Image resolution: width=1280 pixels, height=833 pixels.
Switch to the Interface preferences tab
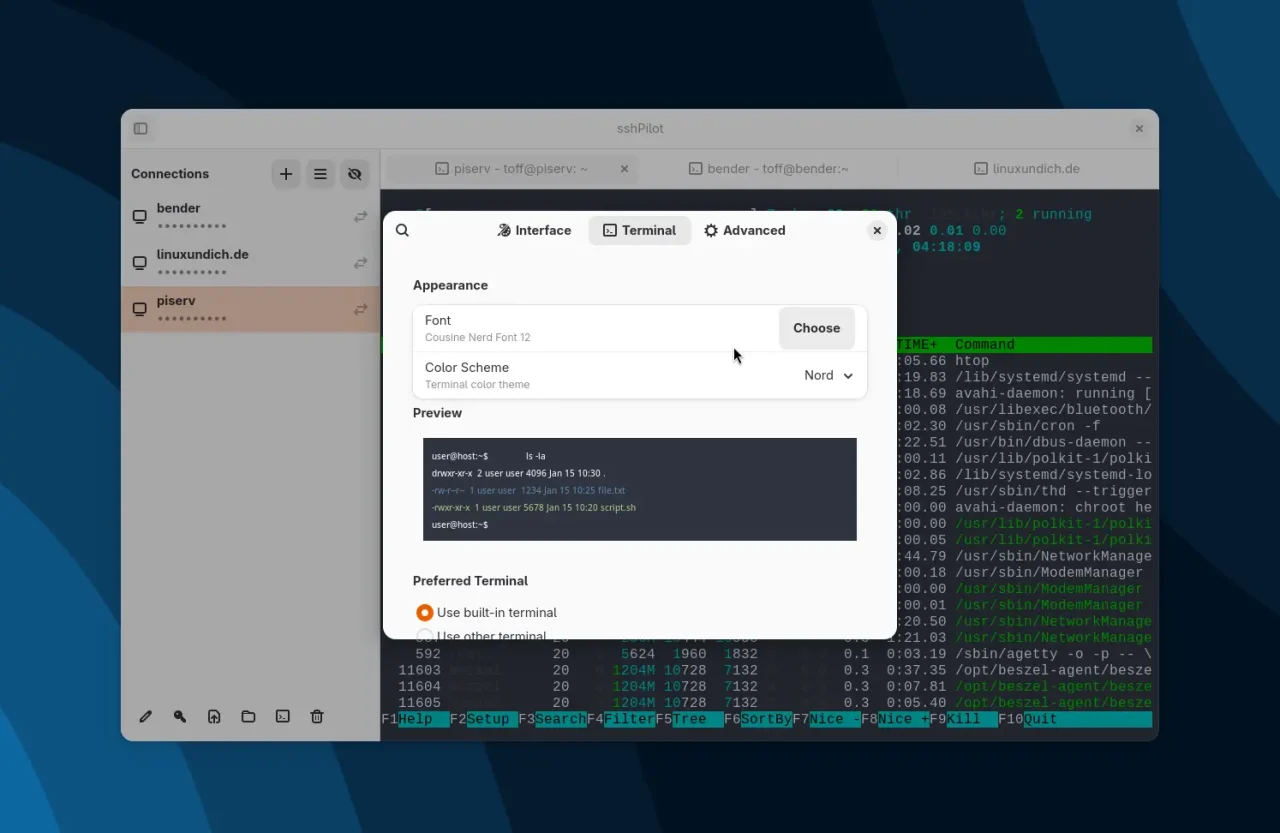point(534,230)
